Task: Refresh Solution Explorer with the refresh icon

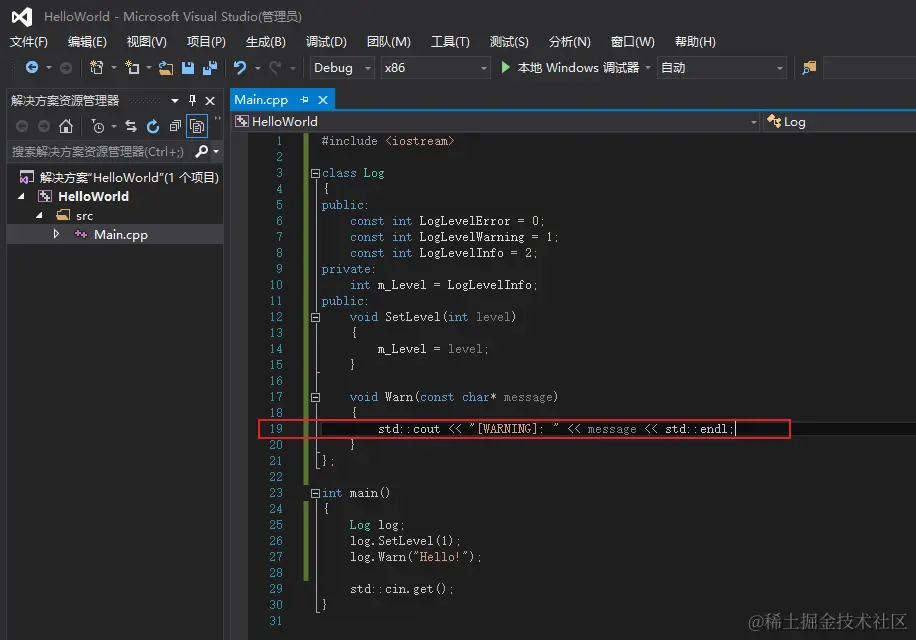Action: (153, 126)
